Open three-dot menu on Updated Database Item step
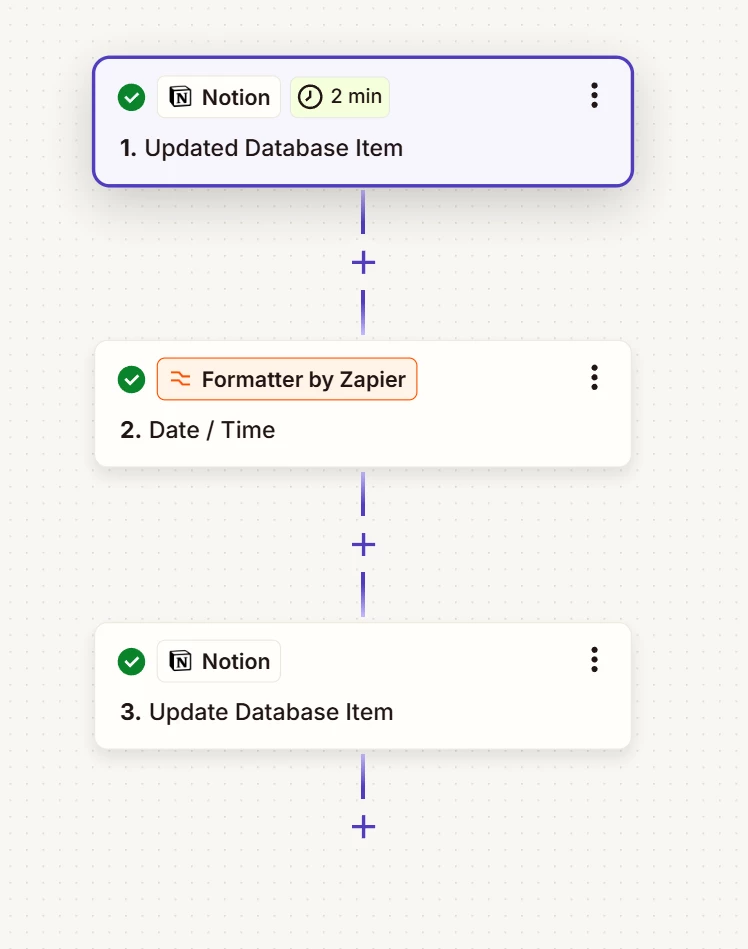The image size is (748, 949). point(594,96)
